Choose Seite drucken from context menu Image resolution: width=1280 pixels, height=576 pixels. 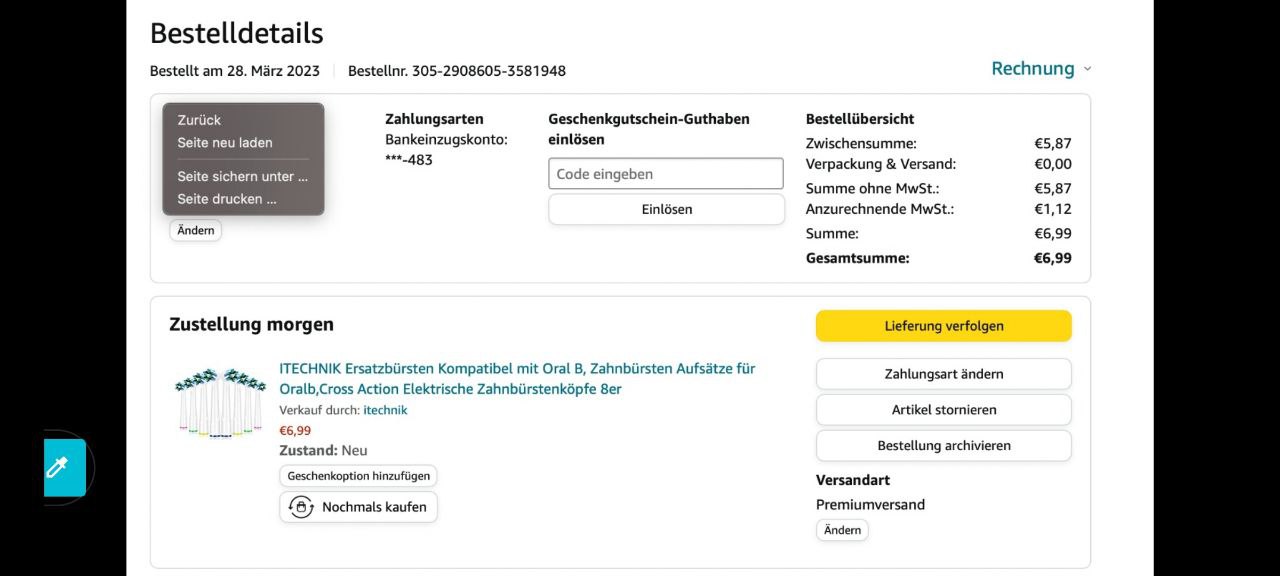click(x=227, y=199)
